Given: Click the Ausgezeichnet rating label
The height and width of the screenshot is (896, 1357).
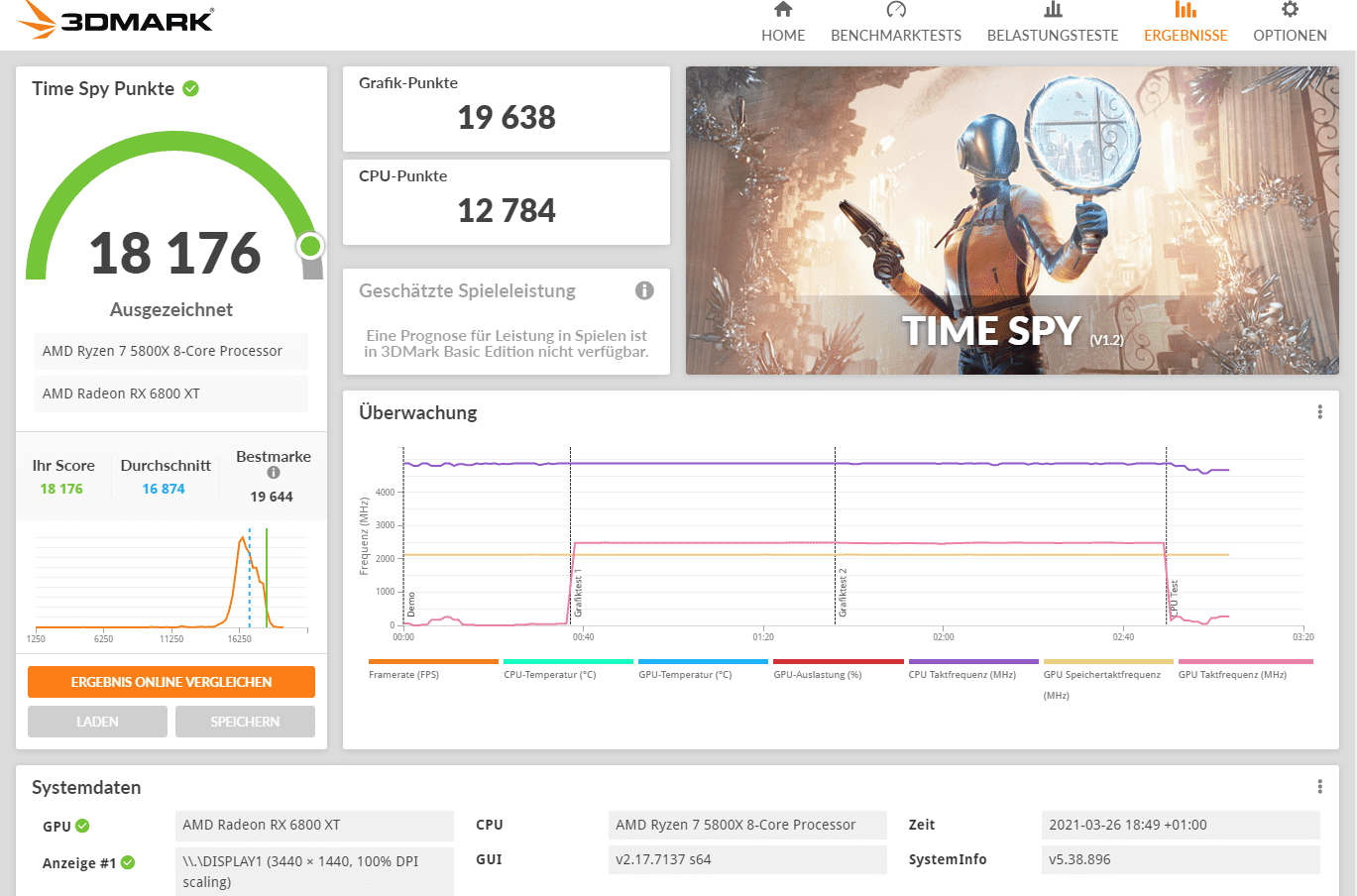Looking at the screenshot, I should pyautogui.click(x=171, y=309).
